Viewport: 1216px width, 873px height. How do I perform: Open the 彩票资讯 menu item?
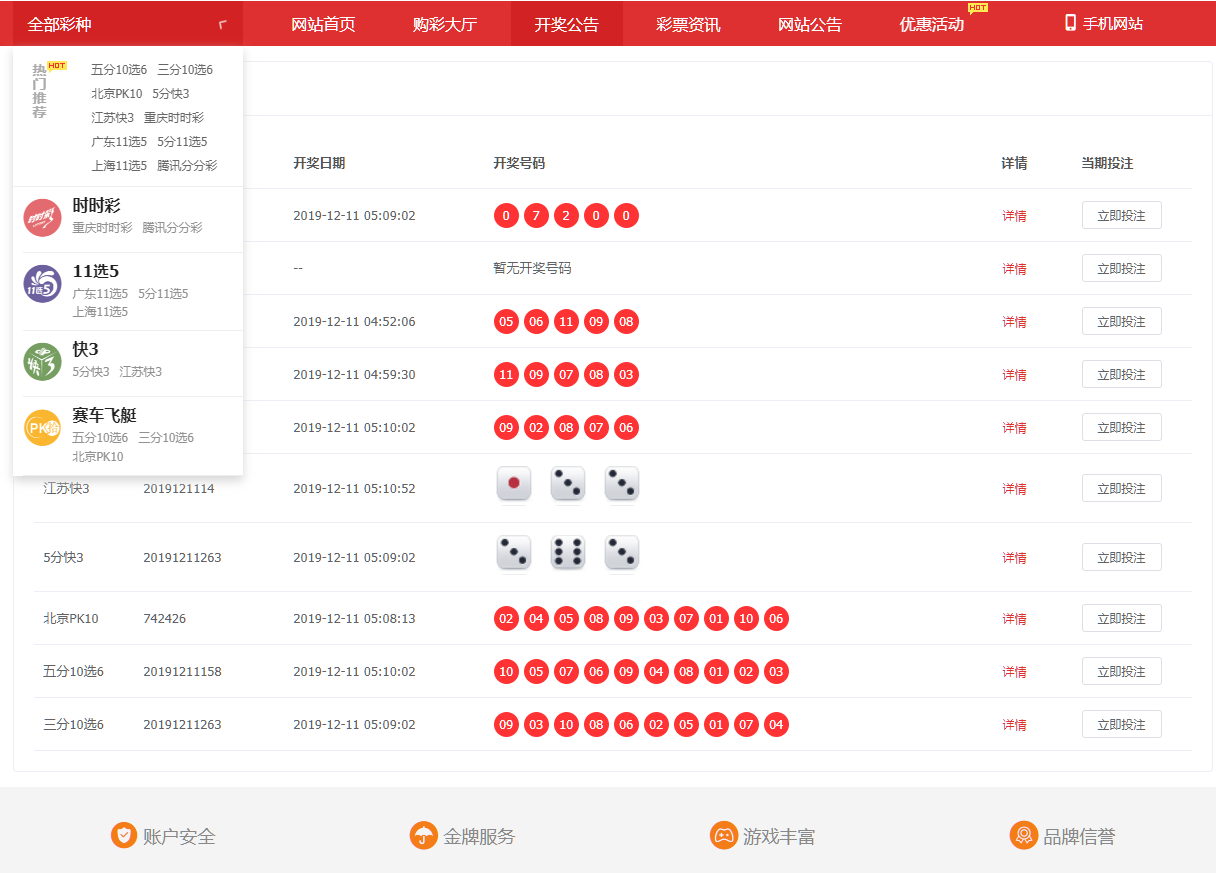691,24
